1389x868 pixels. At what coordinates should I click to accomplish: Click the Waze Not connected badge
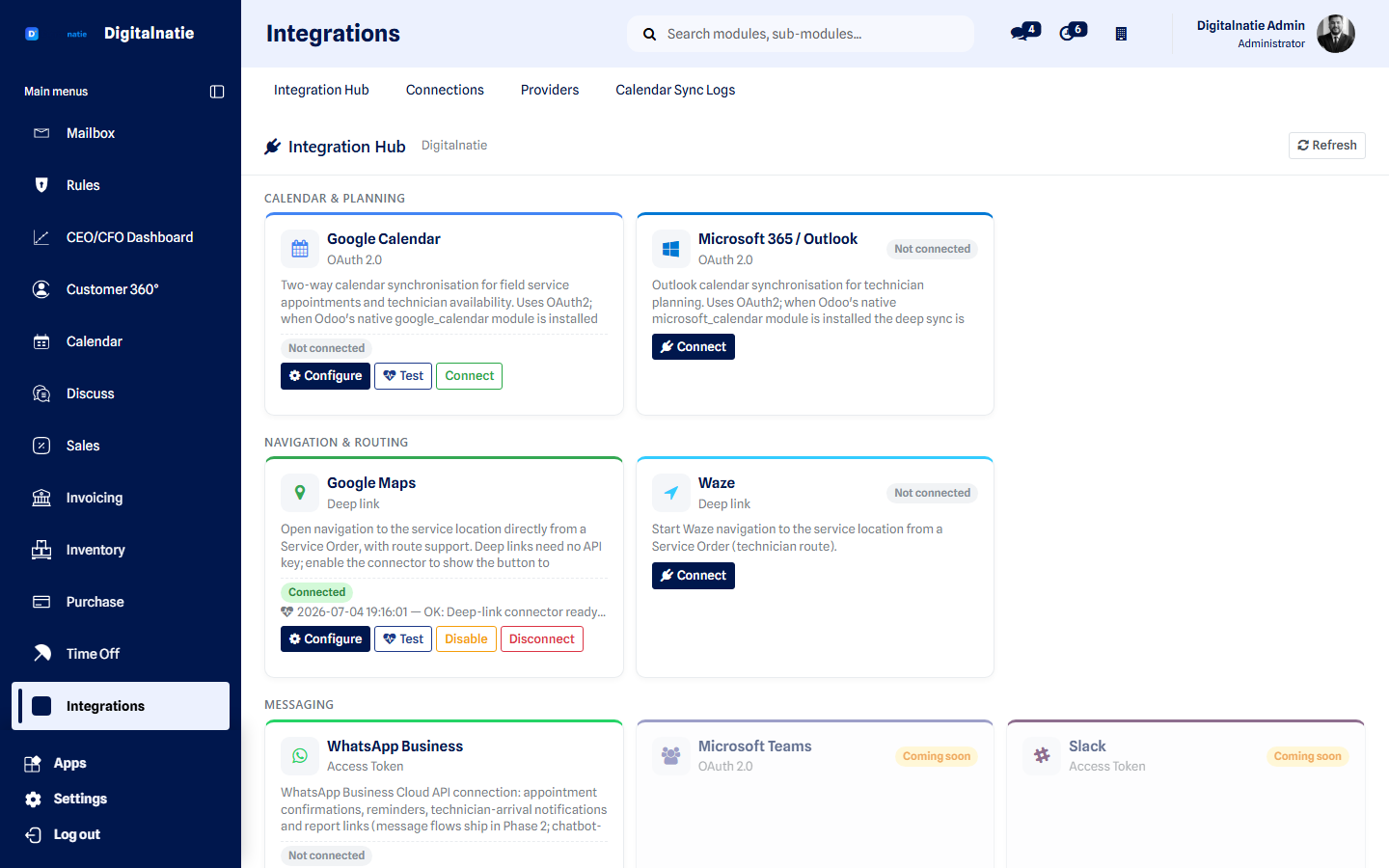click(x=932, y=493)
